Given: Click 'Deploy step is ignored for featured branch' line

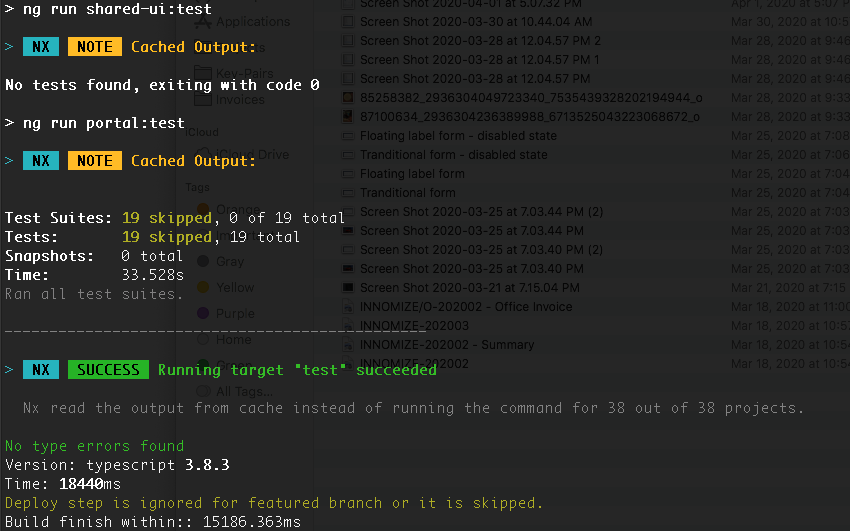Looking at the screenshot, I should [x=274, y=503].
